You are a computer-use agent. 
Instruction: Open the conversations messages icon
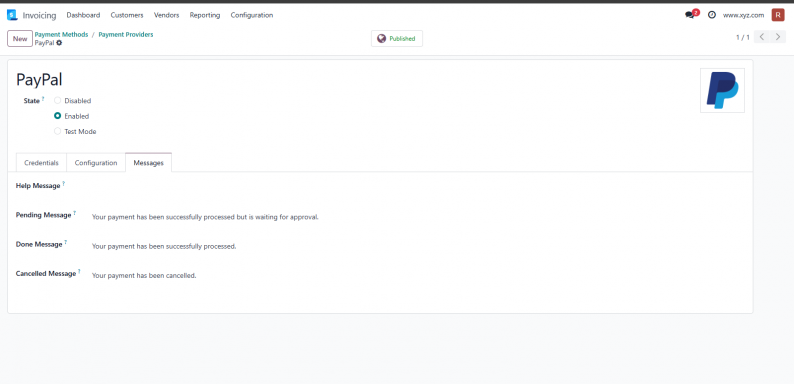pyautogui.click(x=690, y=15)
